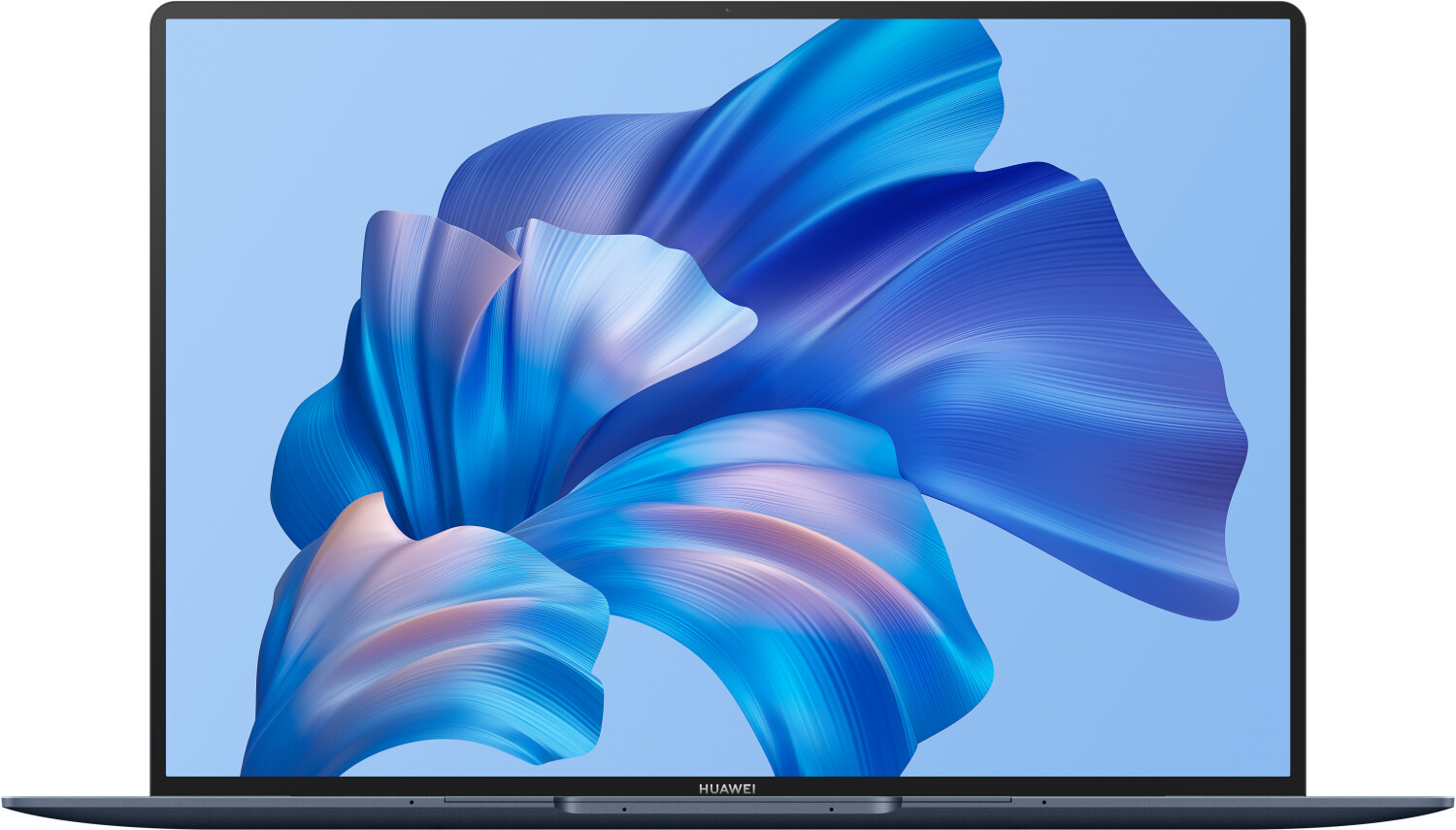Image resolution: width=1456 pixels, height=830 pixels.
Task: Click empty desktop area in lower-right wallpaper
Action: pyautogui.click(x=1145, y=699)
